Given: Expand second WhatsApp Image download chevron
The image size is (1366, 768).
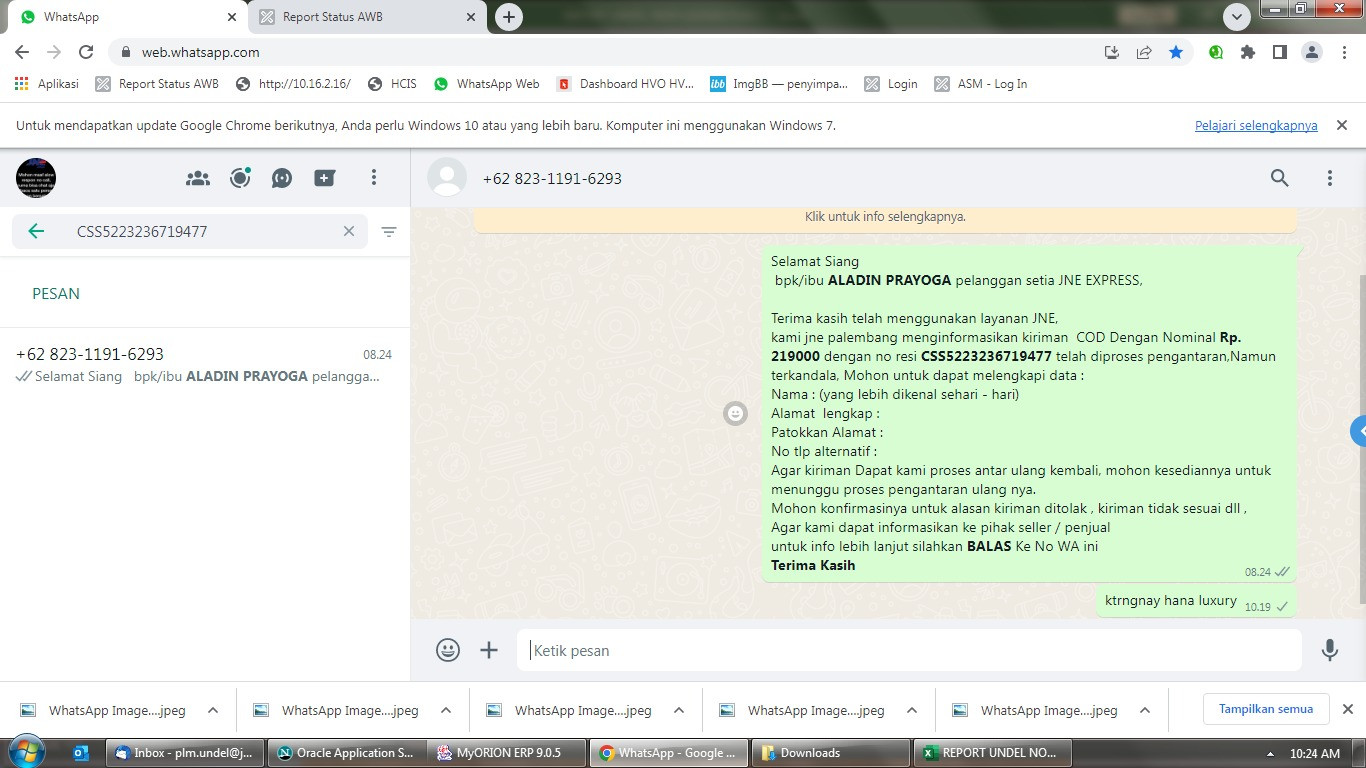Looking at the screenshot, I should 446,710.
